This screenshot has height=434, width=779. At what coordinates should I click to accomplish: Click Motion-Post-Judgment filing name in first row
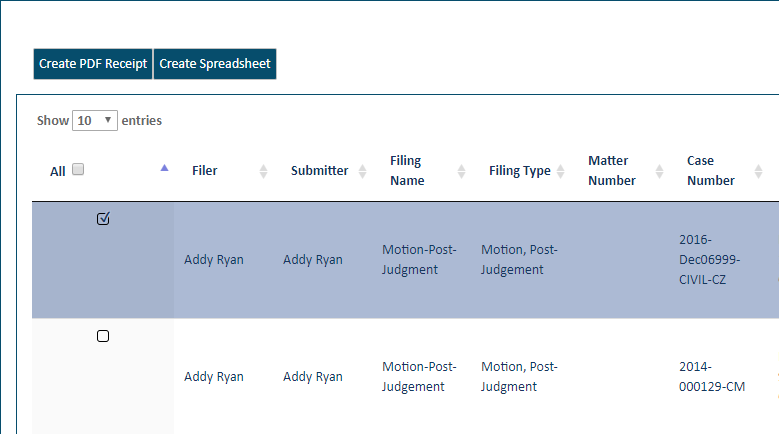[x=419, y=260]
